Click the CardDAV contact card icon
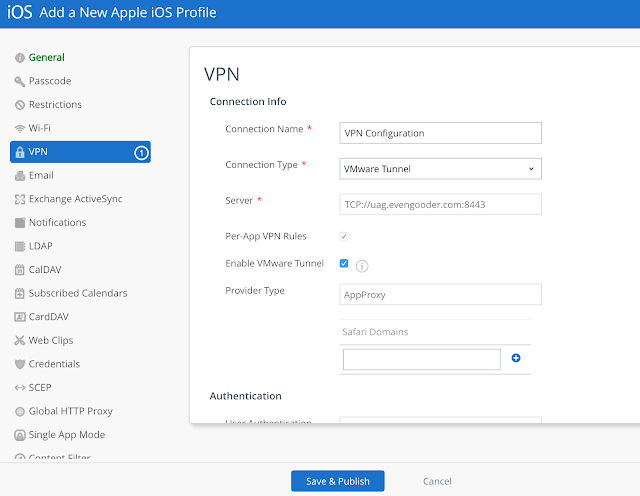This screenshot has height=496, width=640. 20,317
